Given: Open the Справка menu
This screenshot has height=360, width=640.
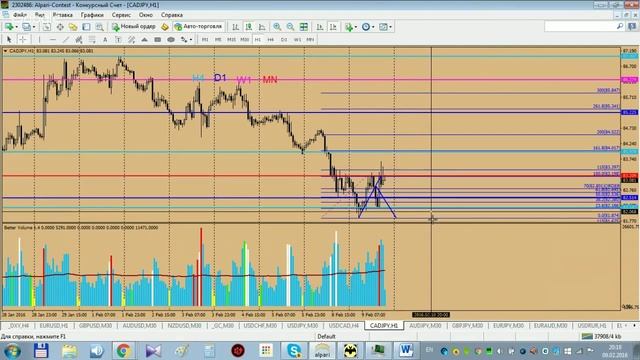Looking at the screenshot, I should (x=171, y=15).
